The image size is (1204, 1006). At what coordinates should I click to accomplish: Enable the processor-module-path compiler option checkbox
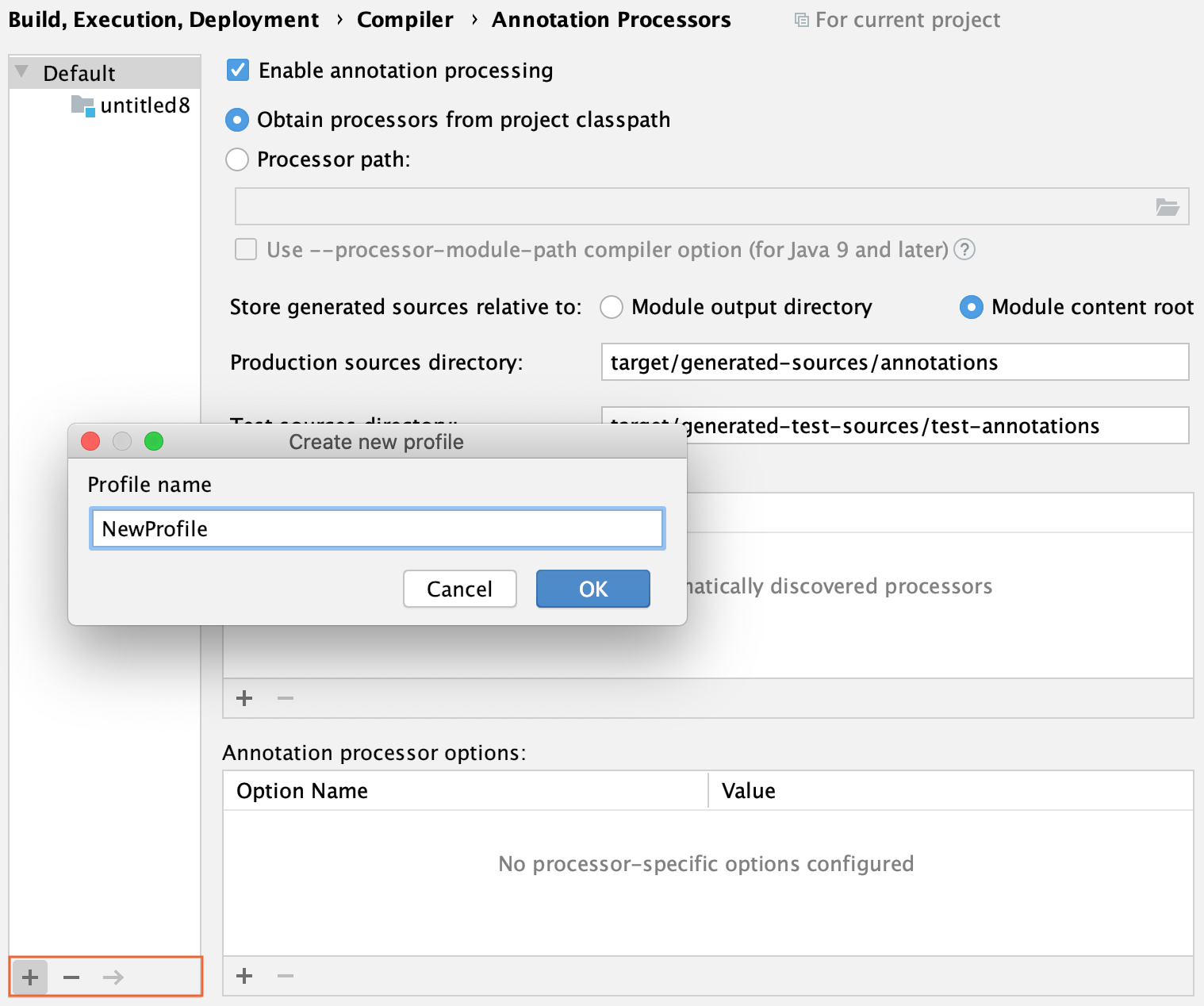tap(246, 250)
